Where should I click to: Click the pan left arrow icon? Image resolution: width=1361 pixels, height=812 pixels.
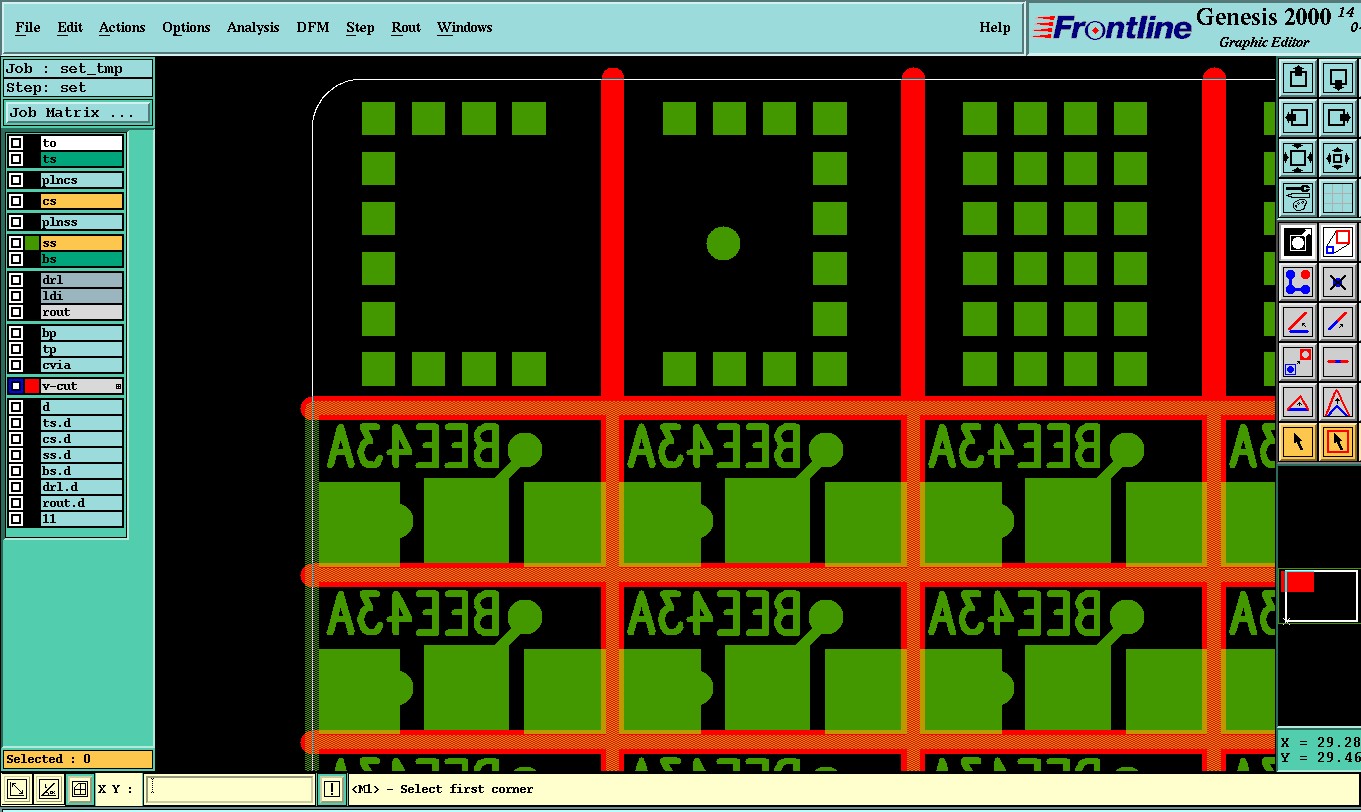pos(1298,117)
